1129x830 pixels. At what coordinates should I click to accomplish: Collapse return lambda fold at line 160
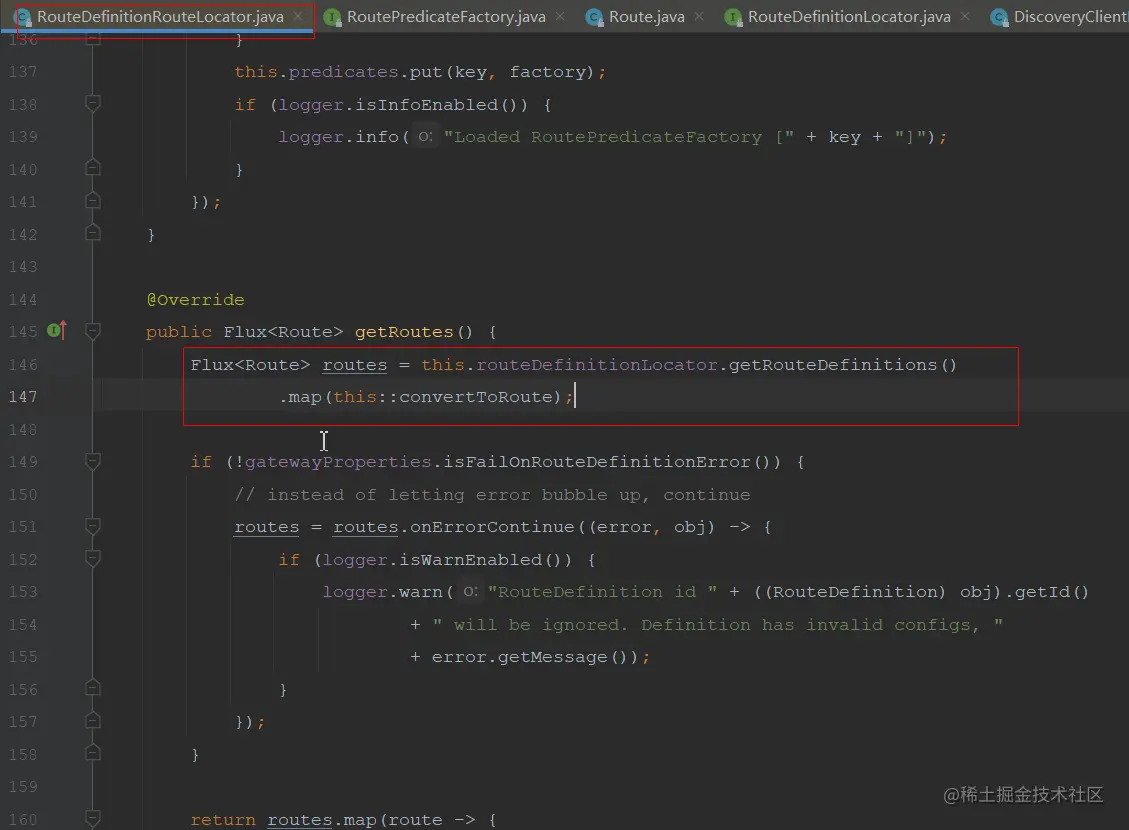93,818
